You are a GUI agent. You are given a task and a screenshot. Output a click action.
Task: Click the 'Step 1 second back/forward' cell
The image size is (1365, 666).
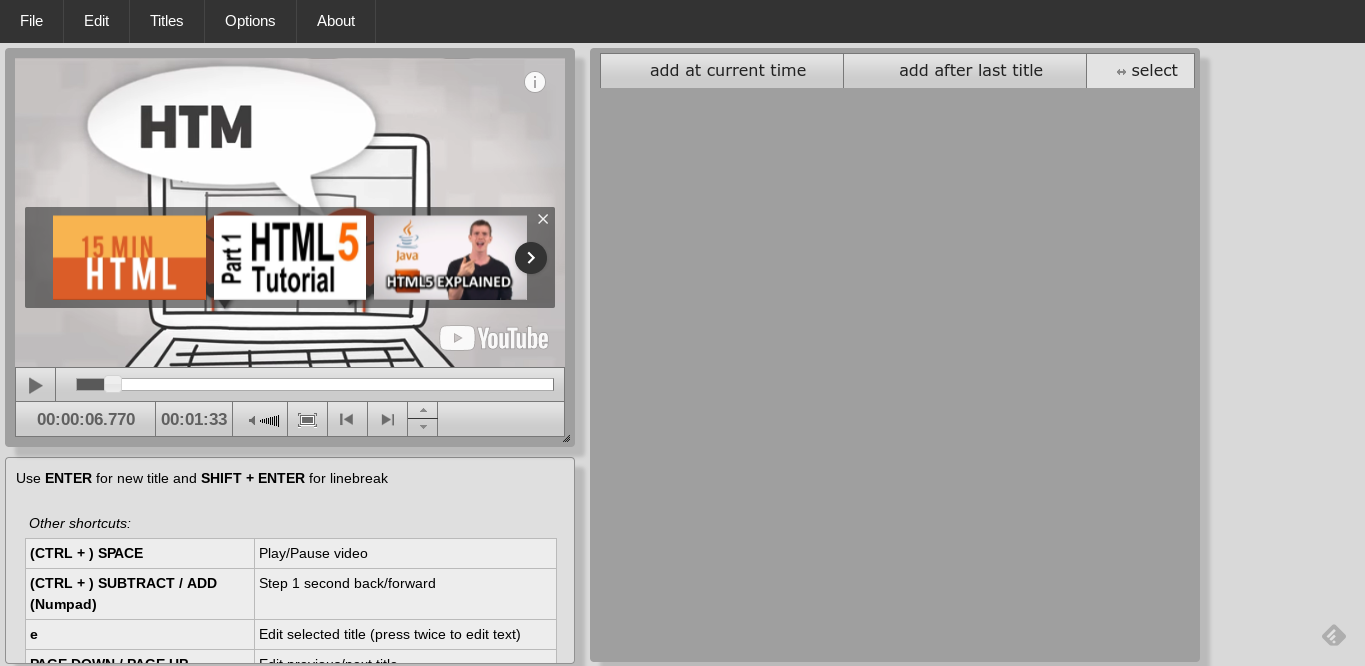405,594
